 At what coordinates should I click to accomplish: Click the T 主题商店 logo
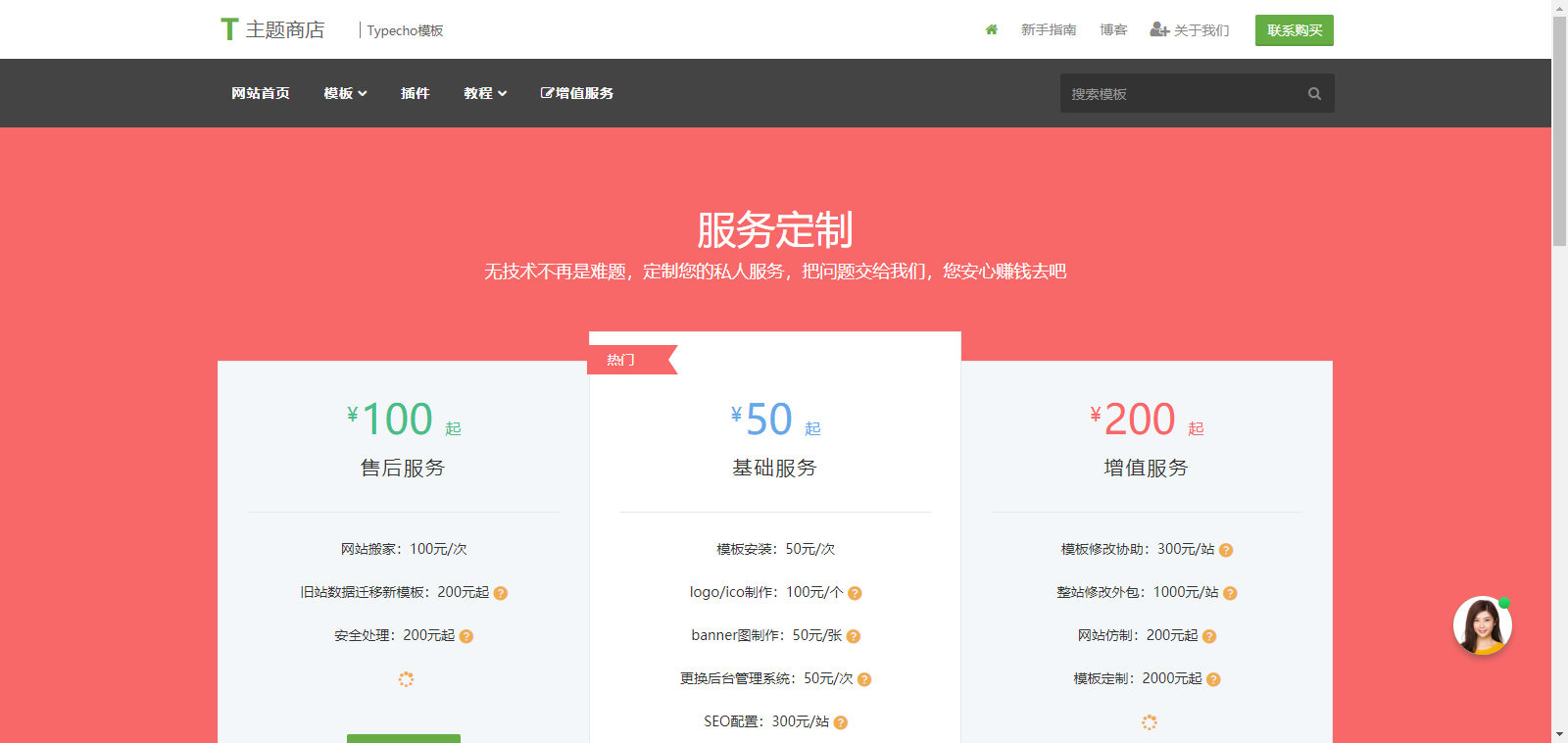coord(272,30)
